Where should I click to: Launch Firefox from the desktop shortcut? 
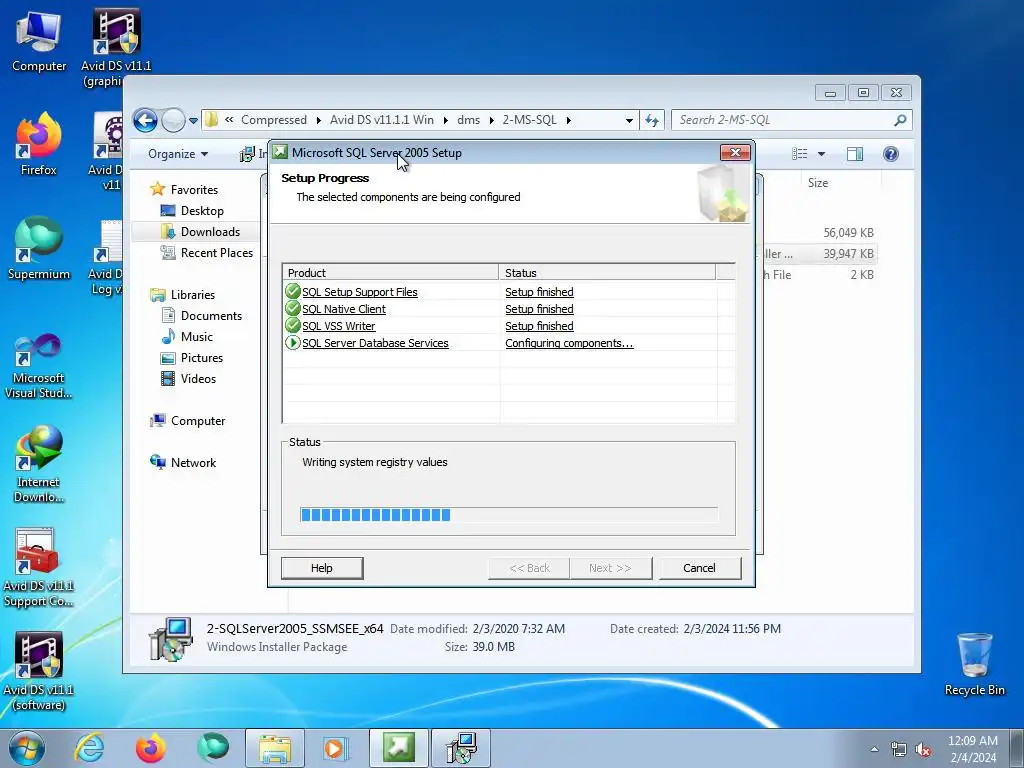click(39, 145)
